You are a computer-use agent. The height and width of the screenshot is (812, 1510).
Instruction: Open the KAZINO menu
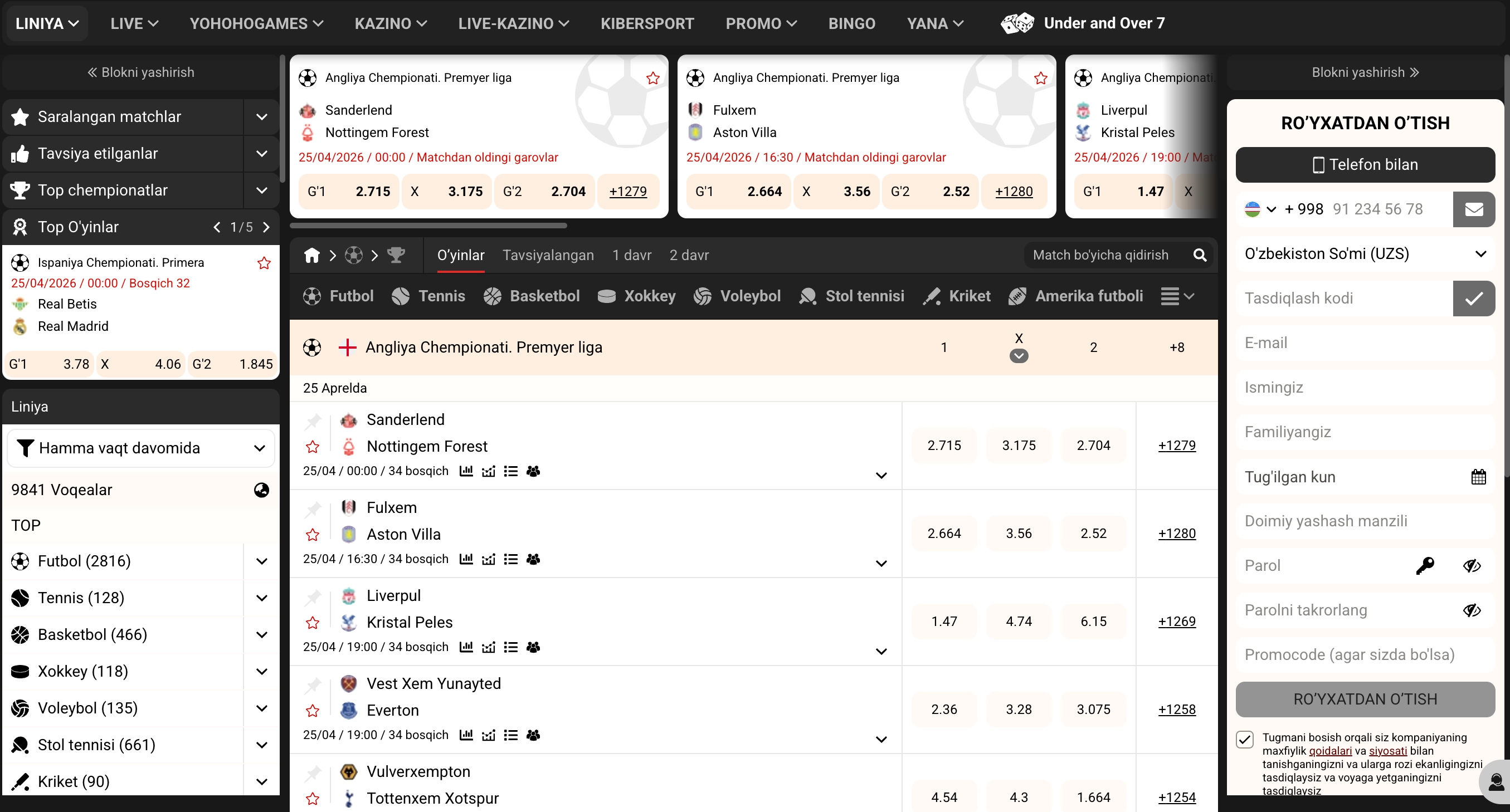click(x=391, y=23)
